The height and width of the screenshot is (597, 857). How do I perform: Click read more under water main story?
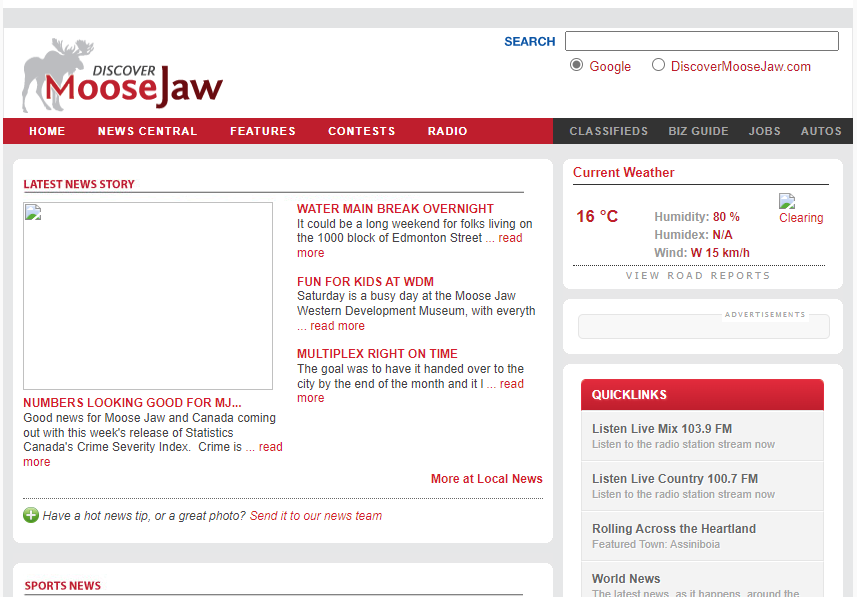[x=510, y=238]
